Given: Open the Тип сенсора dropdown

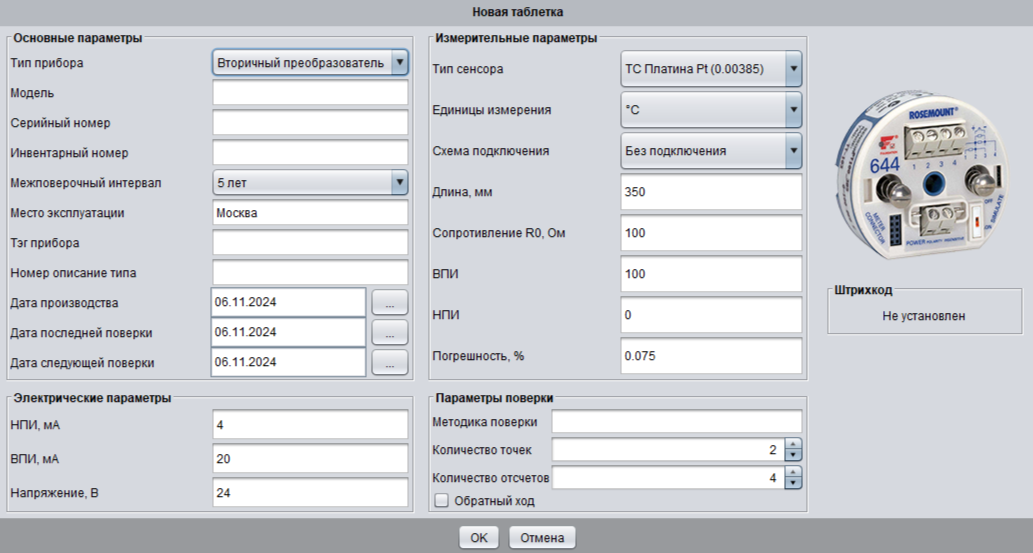Looking at the screenshot, I should 793,69.
